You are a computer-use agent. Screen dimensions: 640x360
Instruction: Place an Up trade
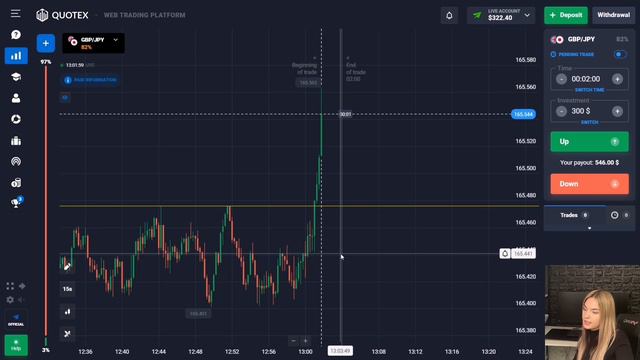point(589,142)
